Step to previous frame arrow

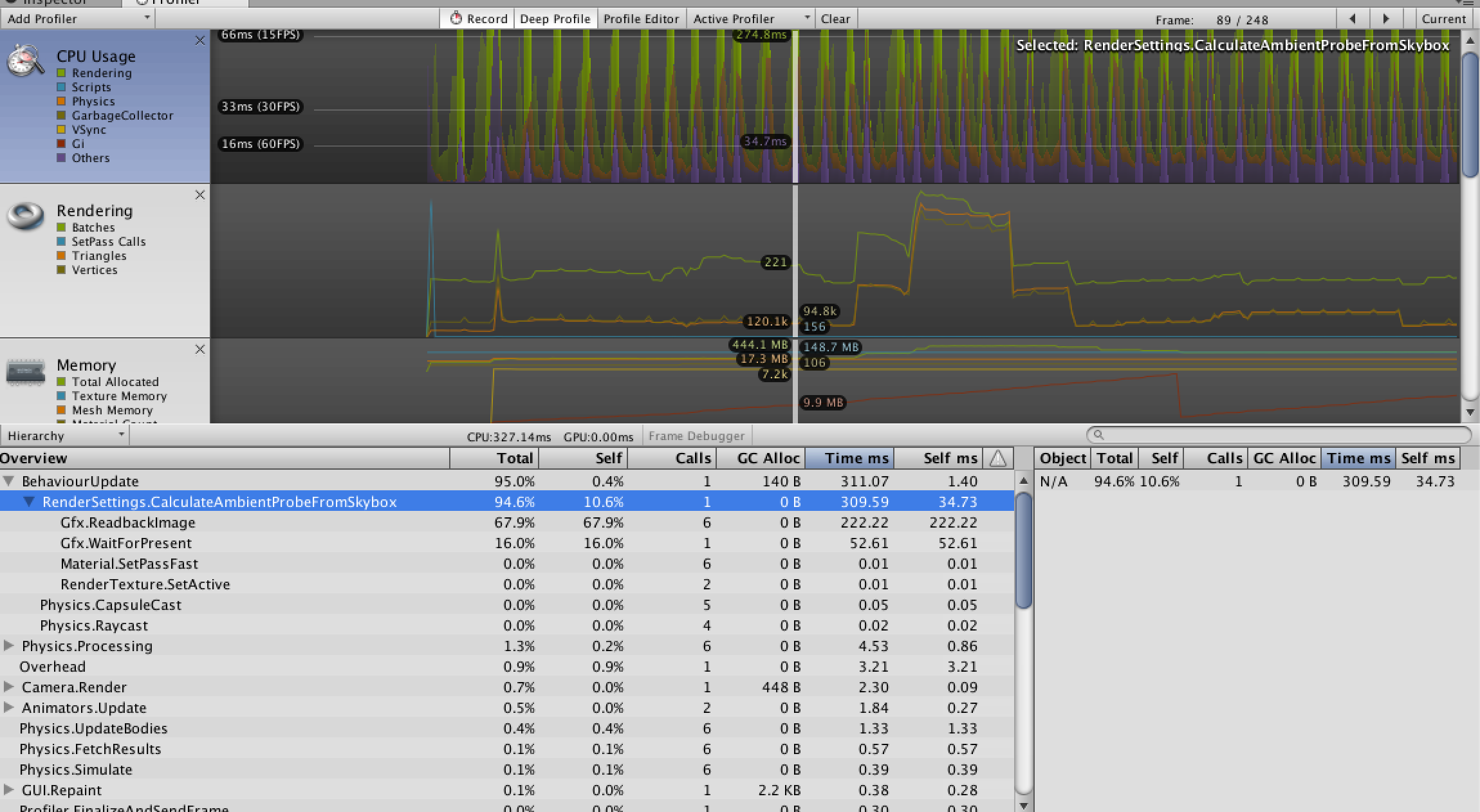pyautogui.click(x=1352, y=19)
